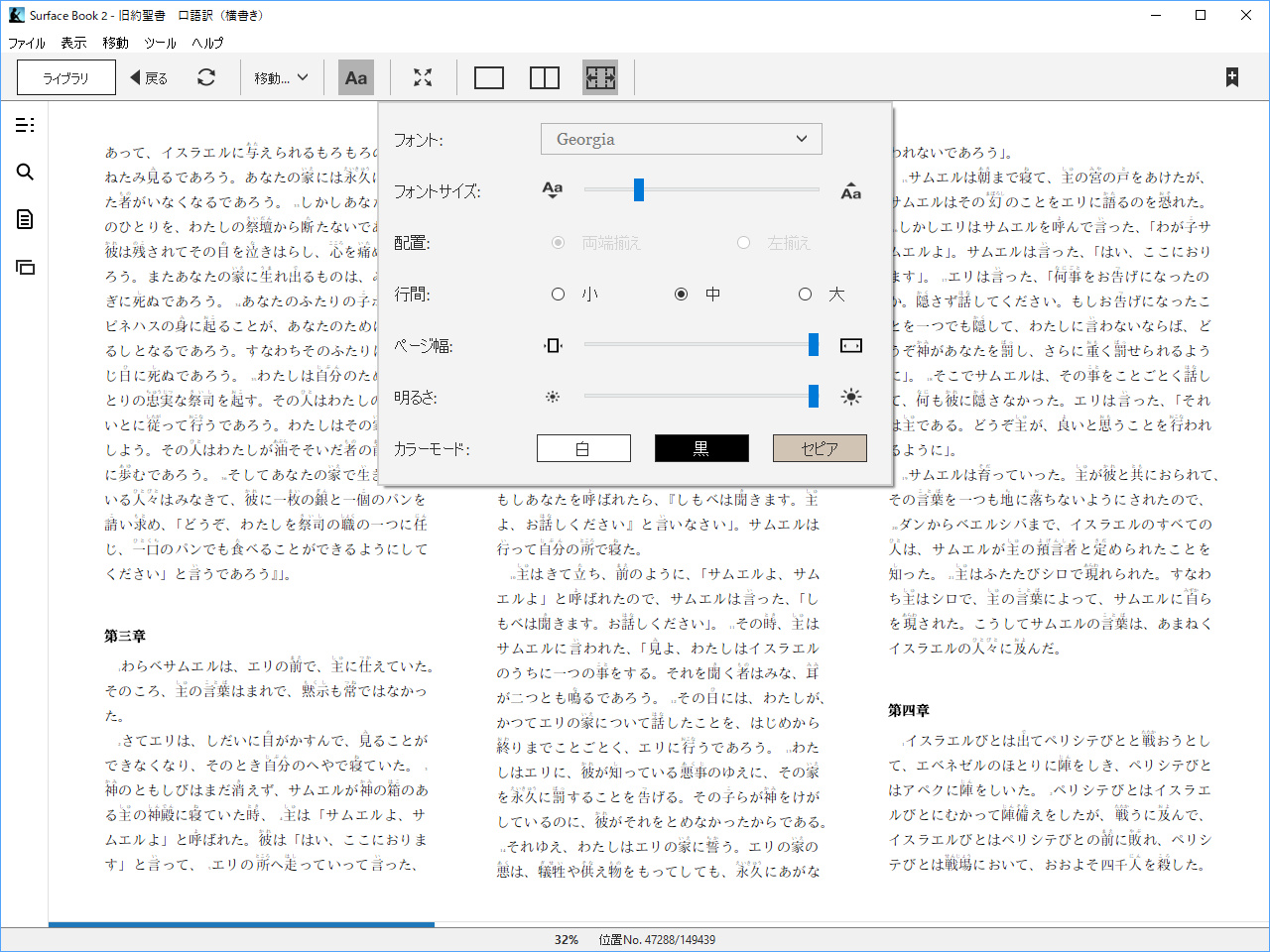Select small line spacing 小
Screen dimensions: 1270x952
tap(558, 294)
